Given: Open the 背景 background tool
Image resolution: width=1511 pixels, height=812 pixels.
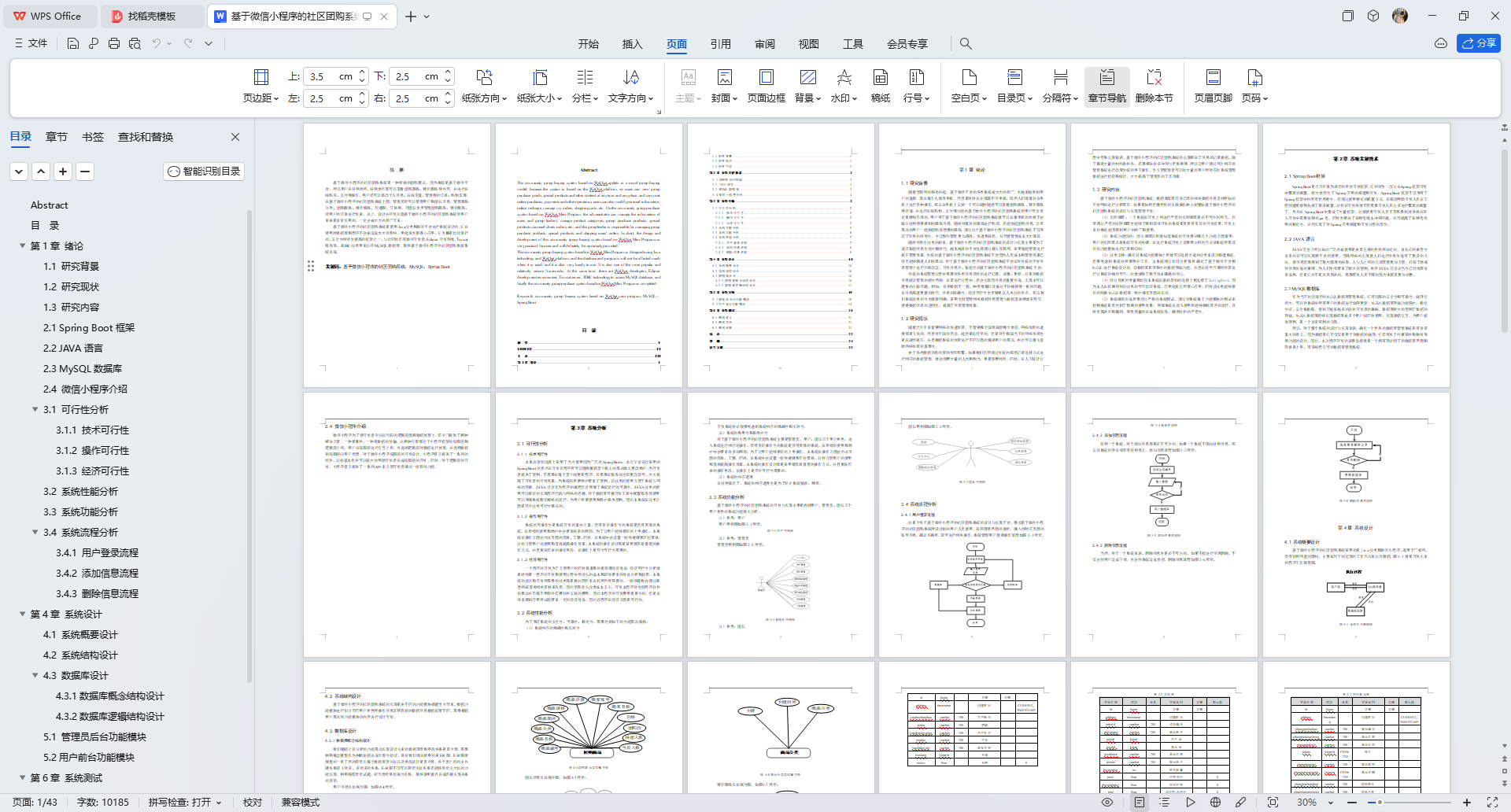Looking at the screenshot, I should (807, 87).
